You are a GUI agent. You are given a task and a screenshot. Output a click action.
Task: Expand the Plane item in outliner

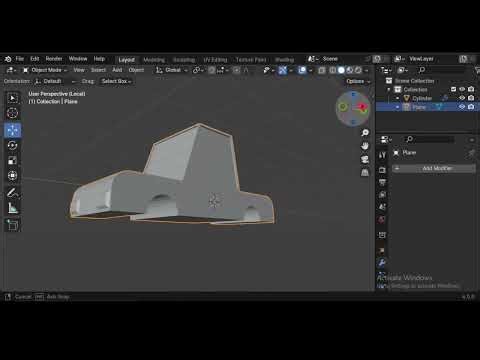397,107
